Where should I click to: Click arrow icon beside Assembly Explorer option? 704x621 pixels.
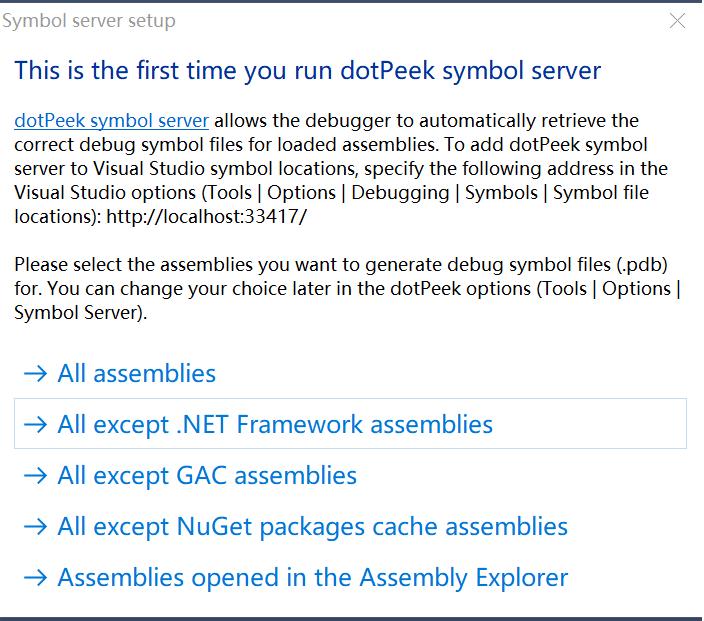[35, 578]
